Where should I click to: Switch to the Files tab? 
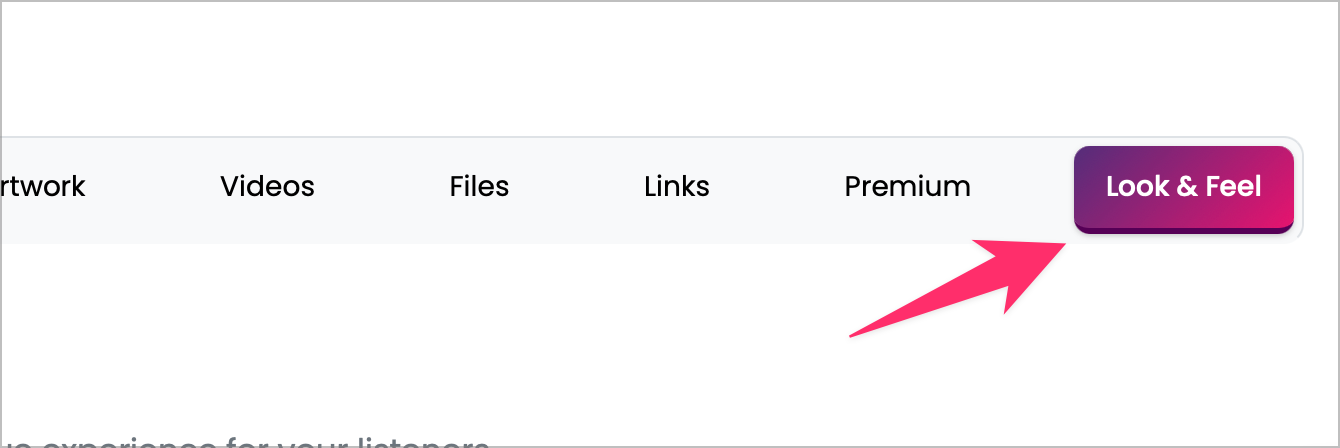(x=479, y=187)
